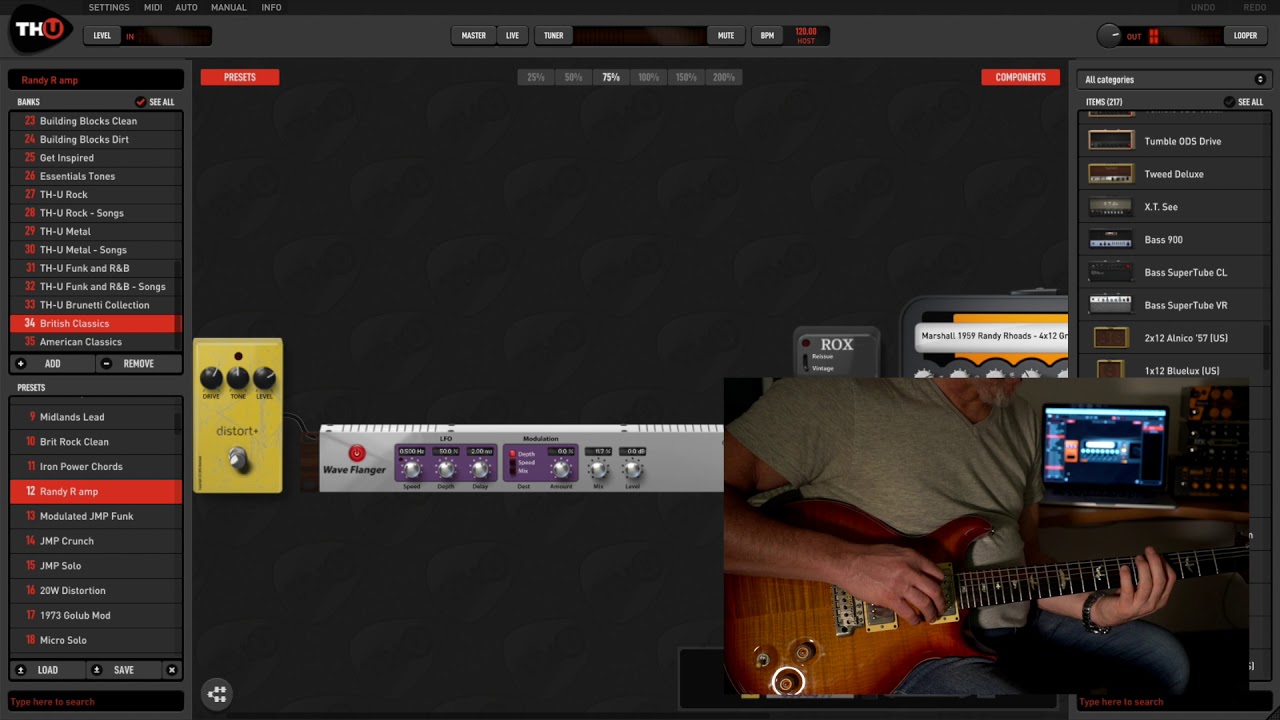Click the Bass SuperTube VR thumbnail
The image size is (1280, 720).
point(1111,305)
